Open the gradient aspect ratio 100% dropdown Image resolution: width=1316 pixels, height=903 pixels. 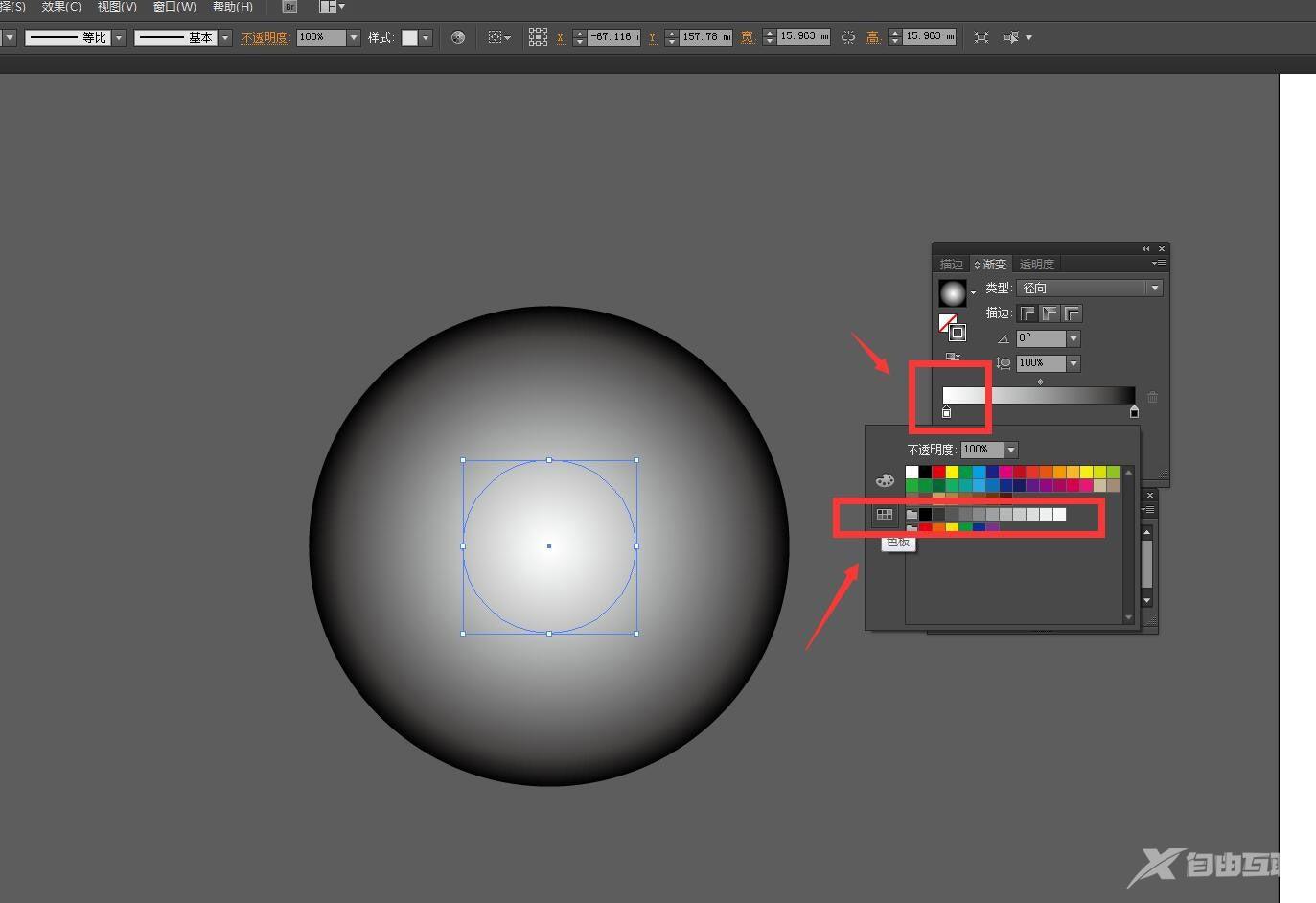click(1074, 363)
